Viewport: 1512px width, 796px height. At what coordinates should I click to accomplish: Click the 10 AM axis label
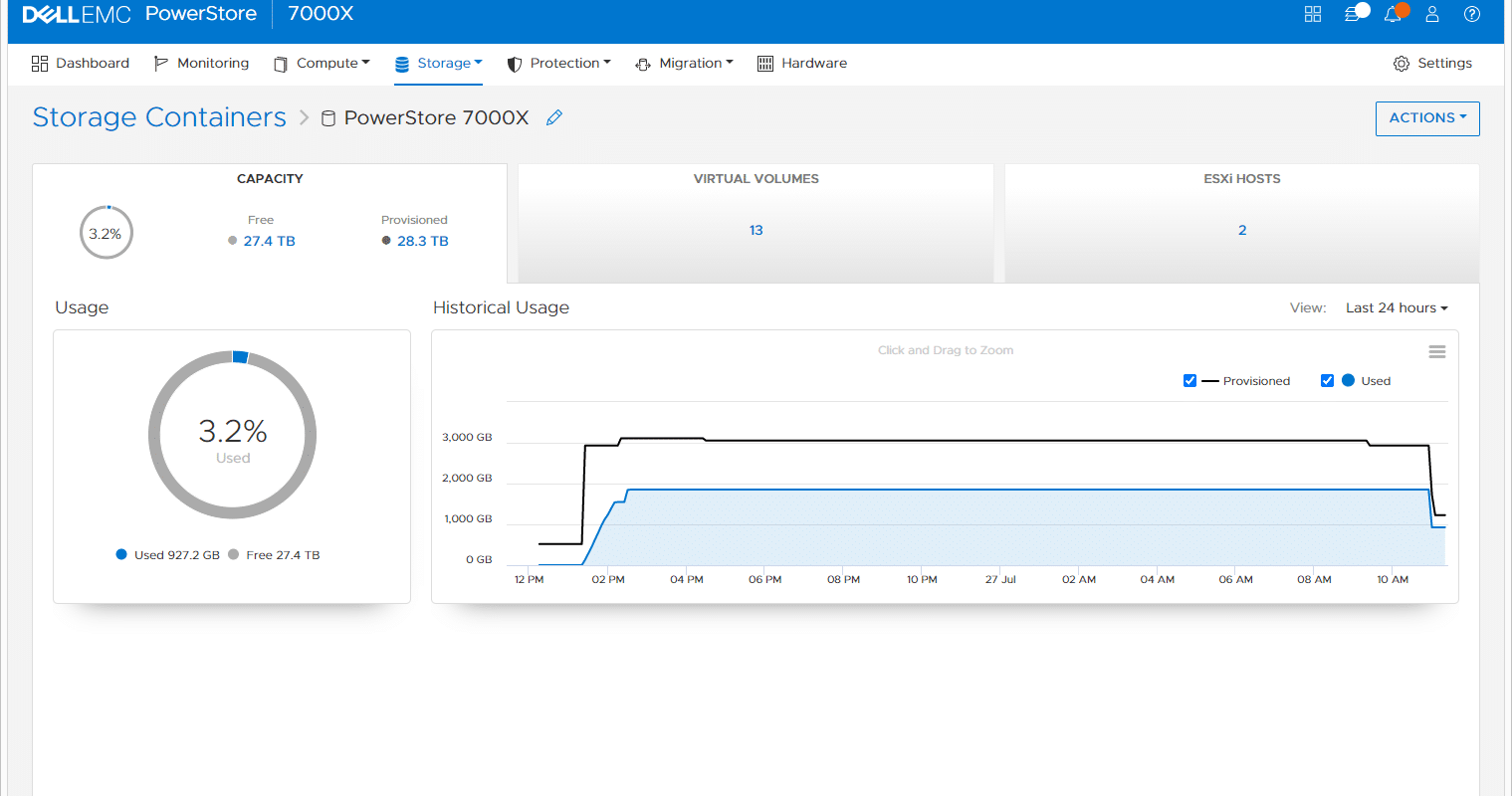pos(1393,580)
